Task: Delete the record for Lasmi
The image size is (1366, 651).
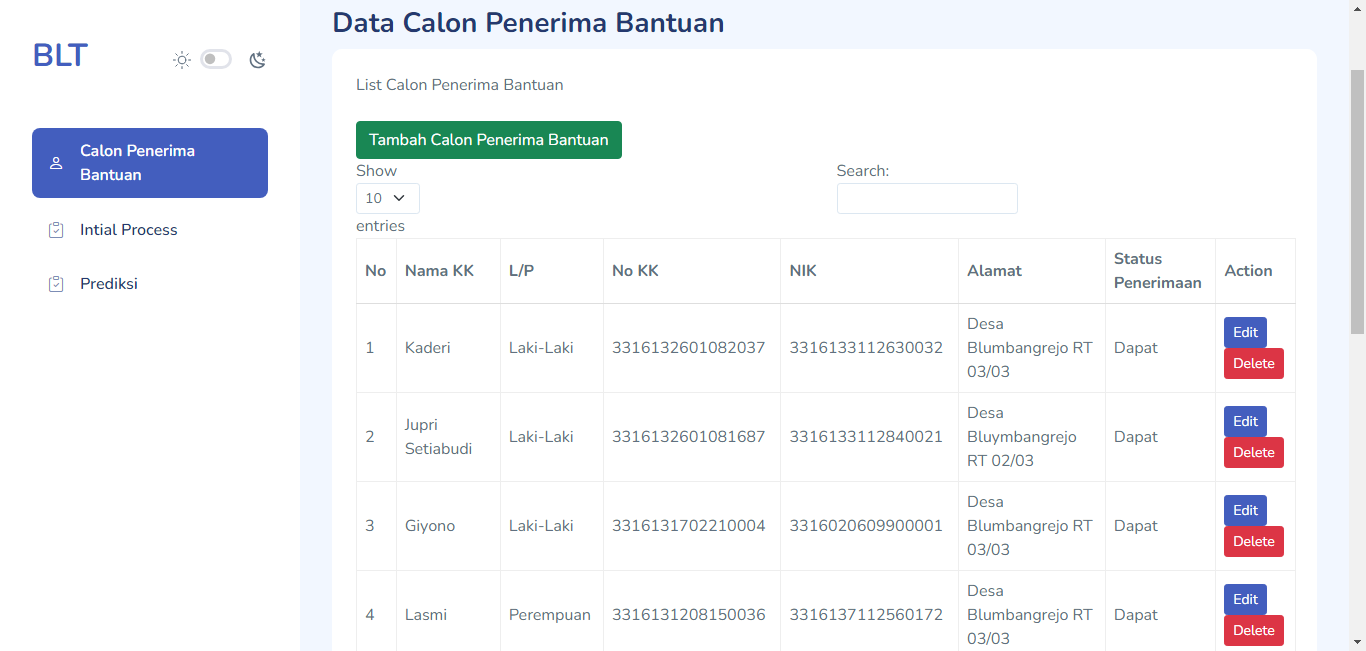Action: [x=1253, y=630]
